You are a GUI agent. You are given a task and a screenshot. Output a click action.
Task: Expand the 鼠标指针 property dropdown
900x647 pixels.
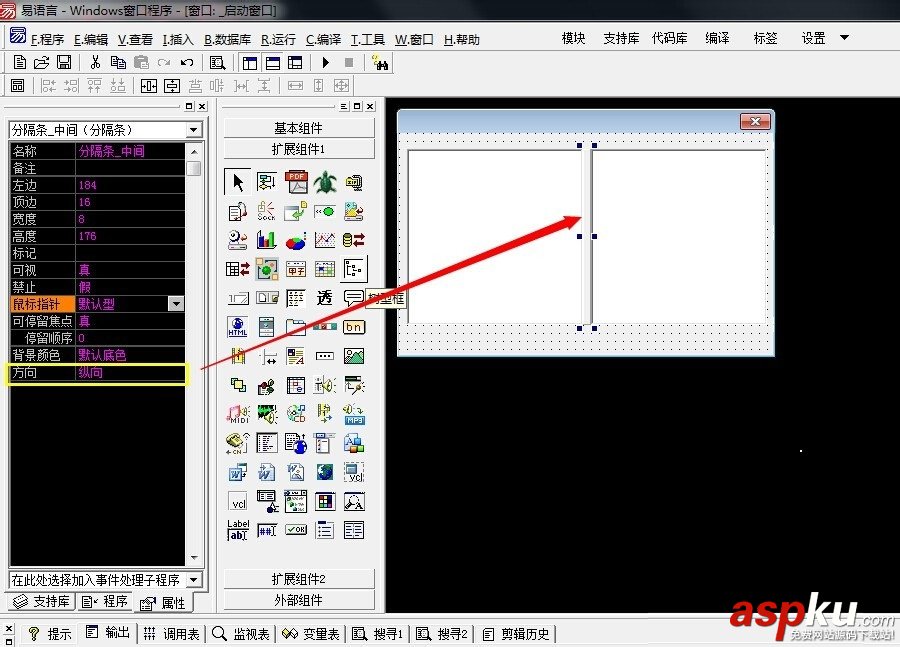(x=176, y=304)
